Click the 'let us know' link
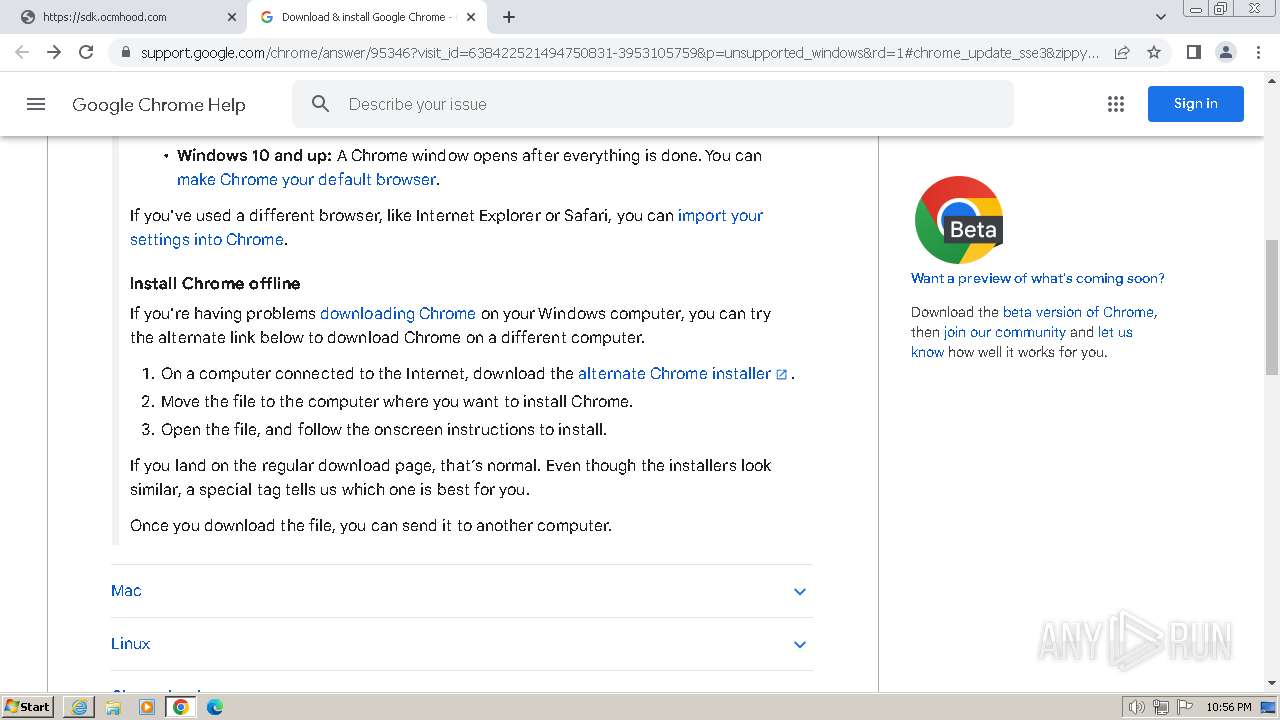 point(1022,342)
